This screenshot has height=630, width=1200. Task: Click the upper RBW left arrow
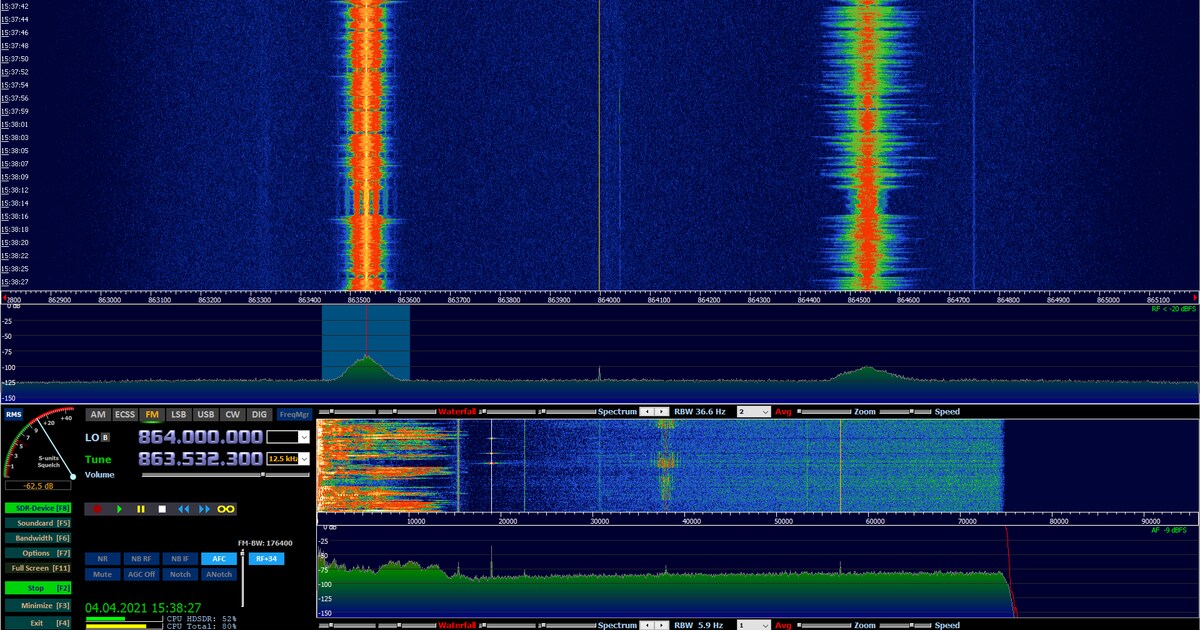coord(646,412)
